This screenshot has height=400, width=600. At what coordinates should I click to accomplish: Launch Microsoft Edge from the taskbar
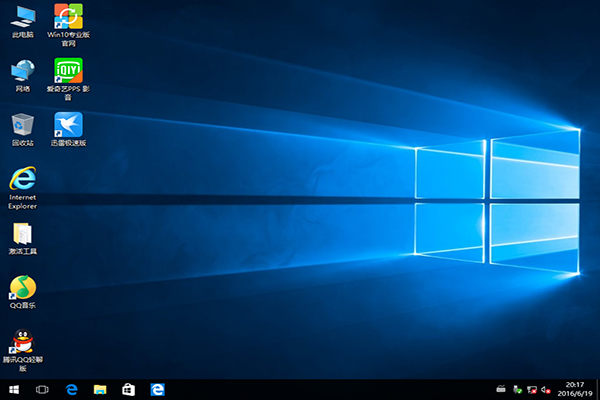tap(72, 389)
